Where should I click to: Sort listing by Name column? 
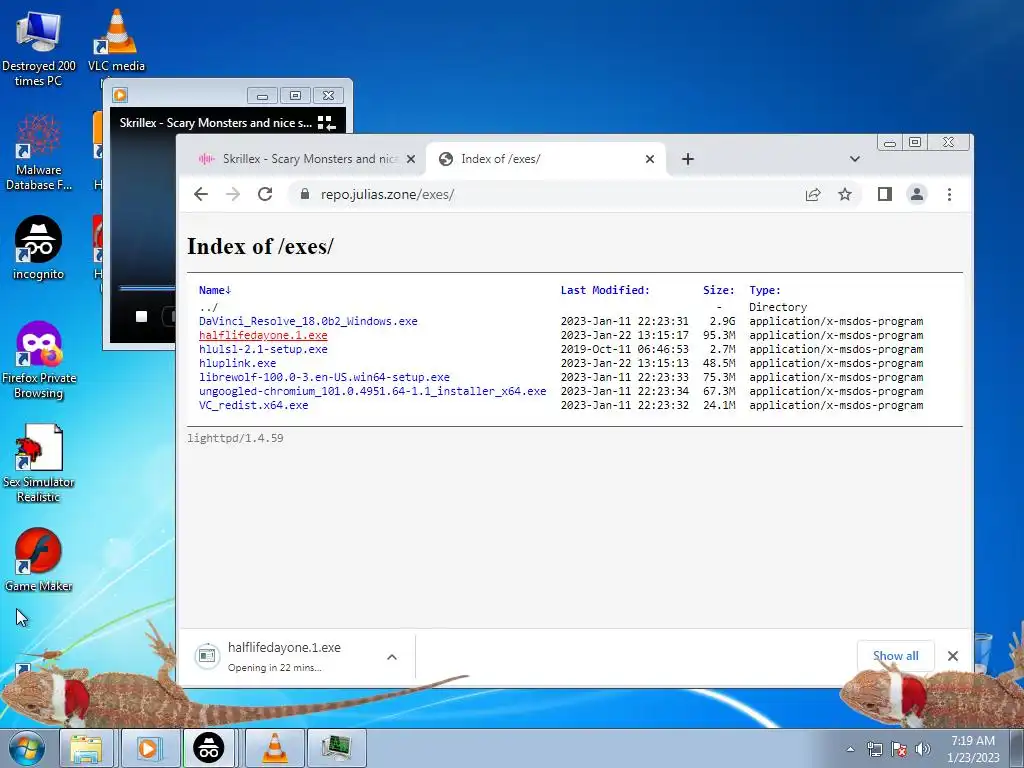click(215, 290)
